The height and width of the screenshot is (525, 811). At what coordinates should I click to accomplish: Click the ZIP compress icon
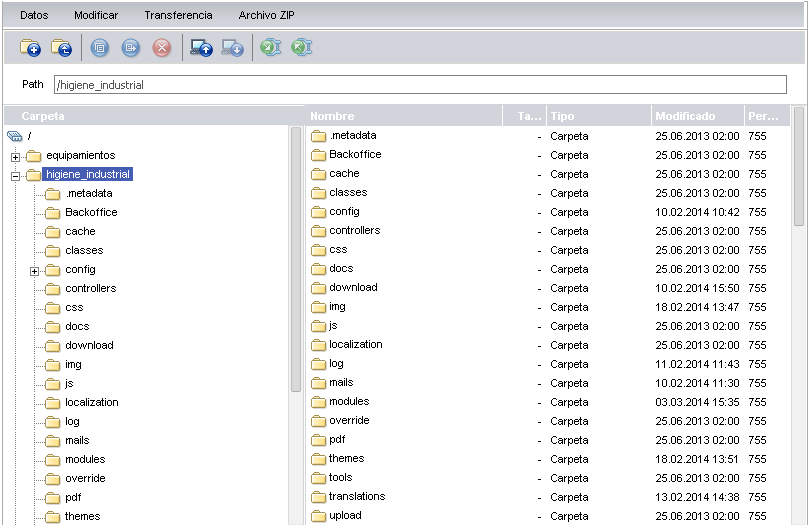coord(271,48)
